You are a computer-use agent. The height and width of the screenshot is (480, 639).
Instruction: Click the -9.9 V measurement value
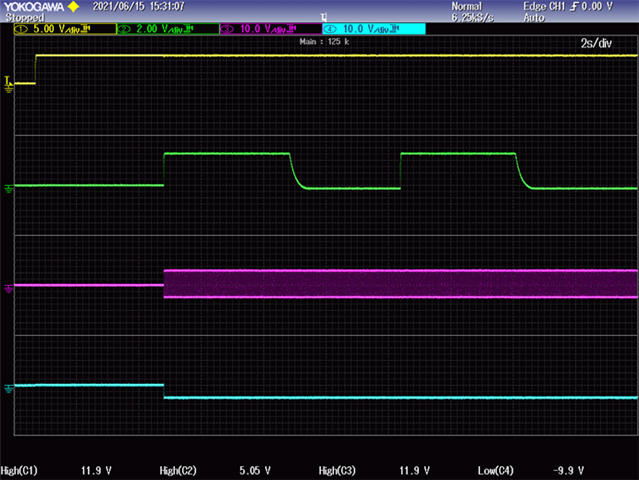[x=568, y=471]
